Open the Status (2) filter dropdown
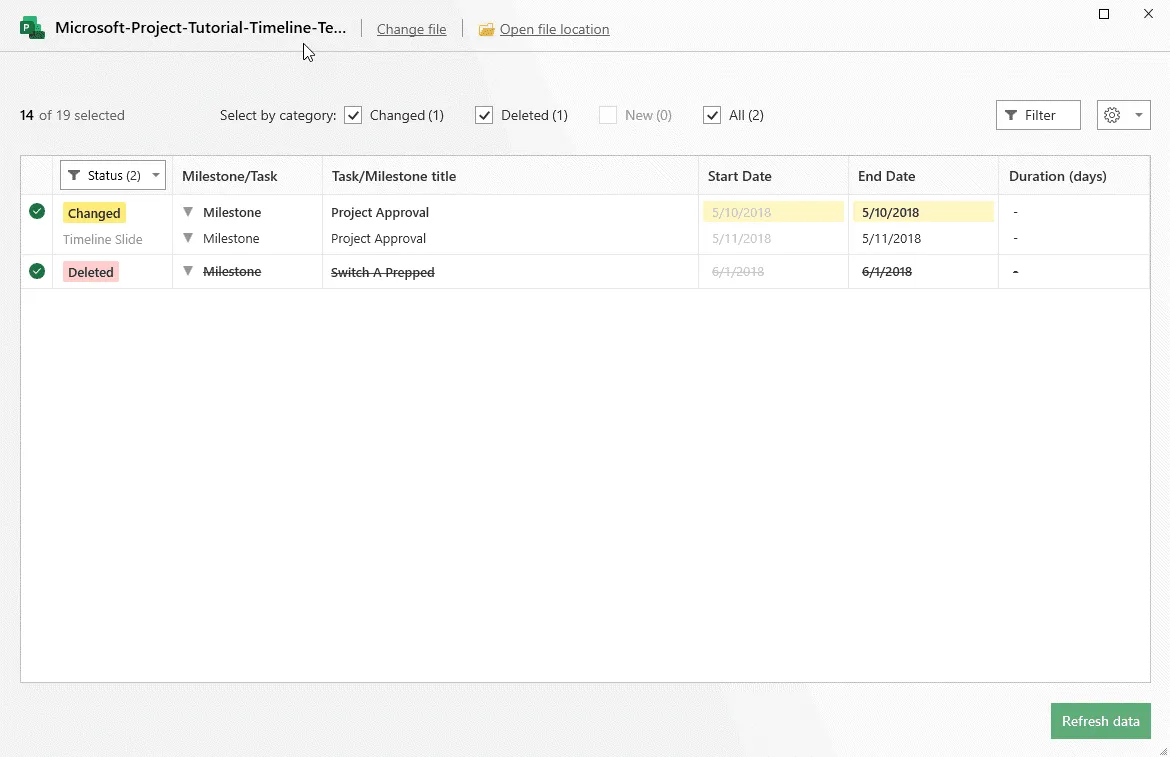Screen dimensions: 1170x757 click(113, 175)
